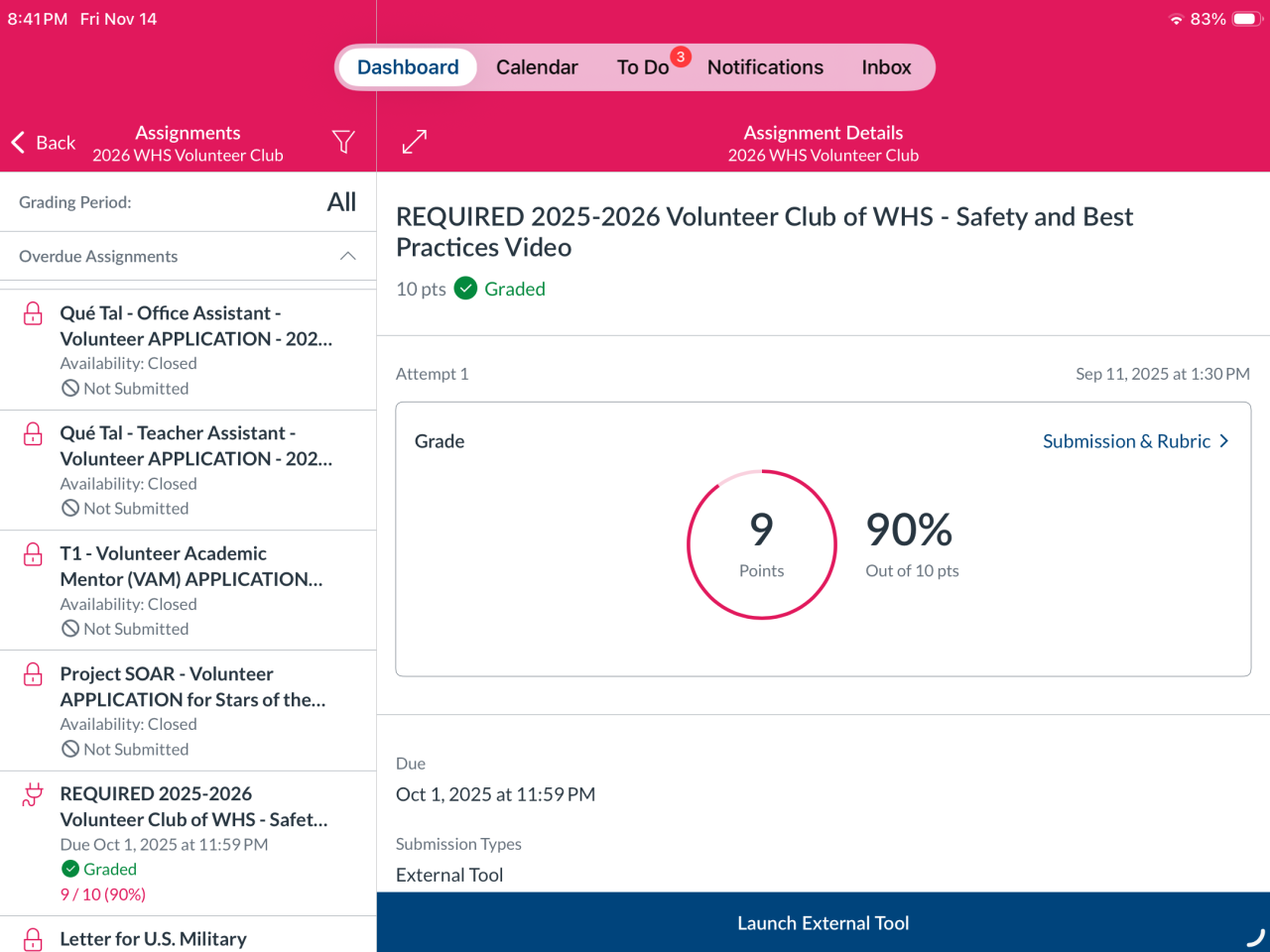Select the green Graded status label
Image resolution: width=1270 pixels, height=952 pixels.
514,289
